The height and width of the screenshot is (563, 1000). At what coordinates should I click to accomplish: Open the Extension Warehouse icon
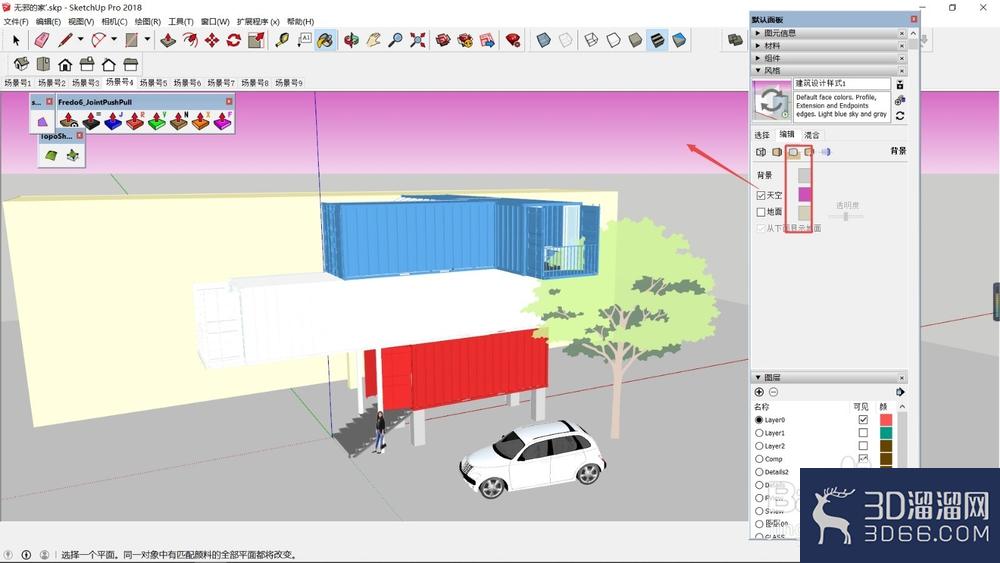point(465,40)
